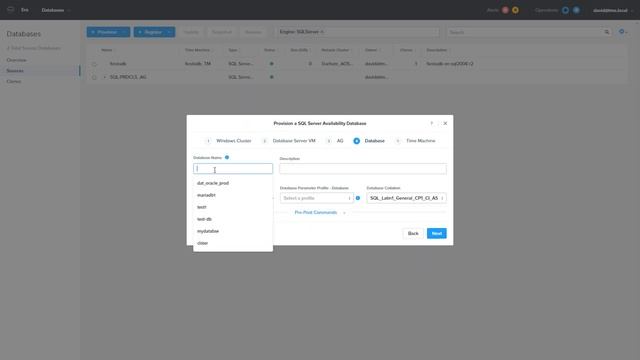This screenshot has width=640, height=360.
Task: Expand the row ending in _AG
Action: [x=104, y=77]
